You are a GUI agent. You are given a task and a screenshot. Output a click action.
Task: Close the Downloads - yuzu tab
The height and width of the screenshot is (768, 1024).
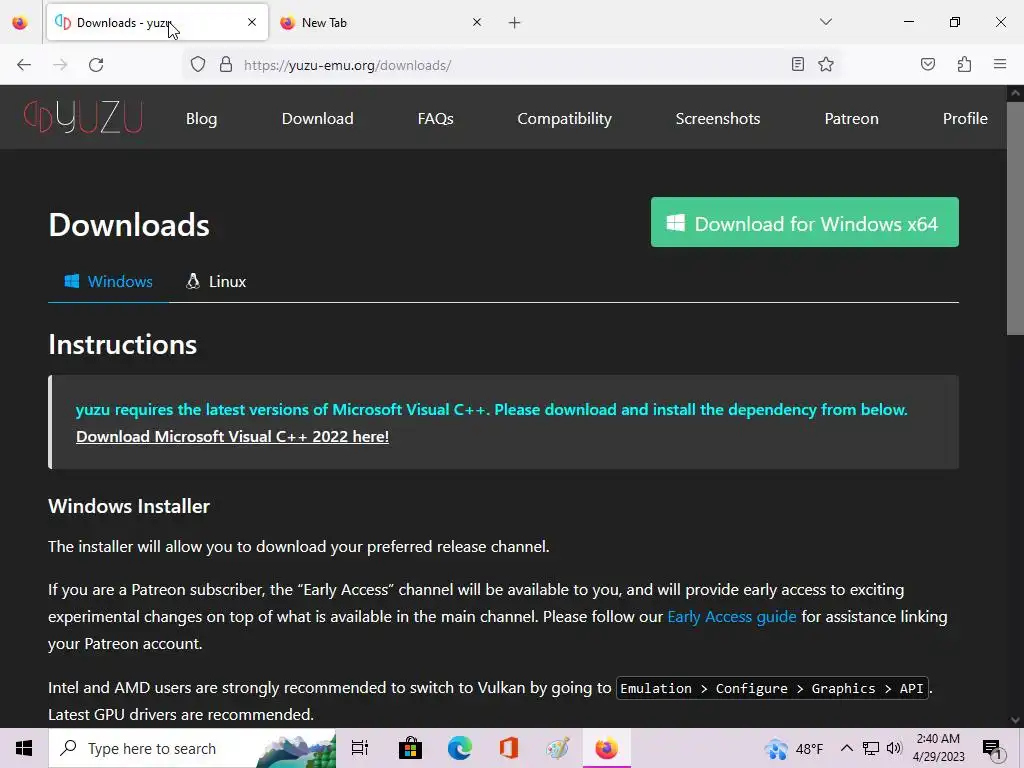click(252, 22)
